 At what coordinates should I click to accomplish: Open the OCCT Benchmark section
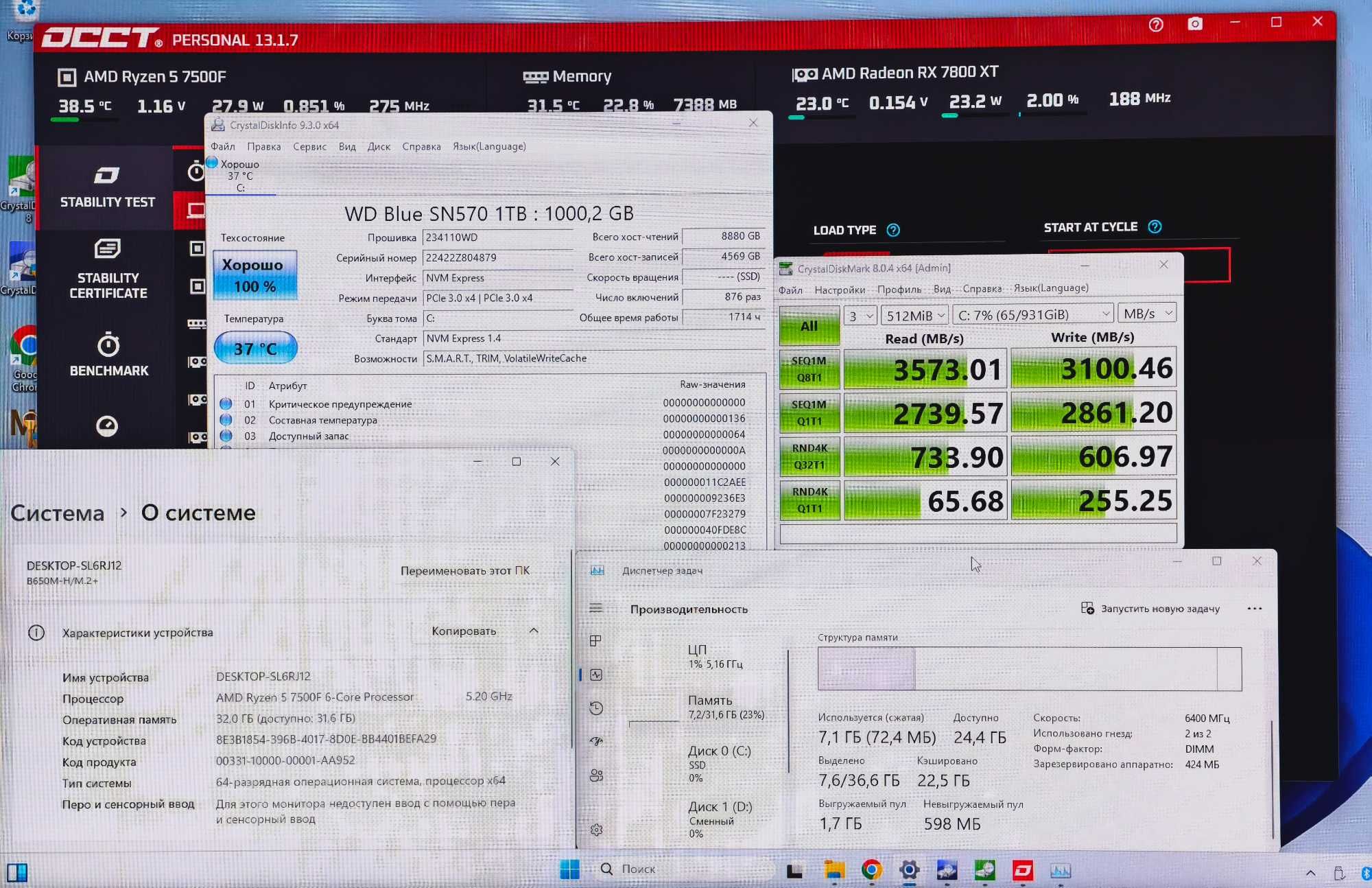pyautogui.click(x=108, y=355)
